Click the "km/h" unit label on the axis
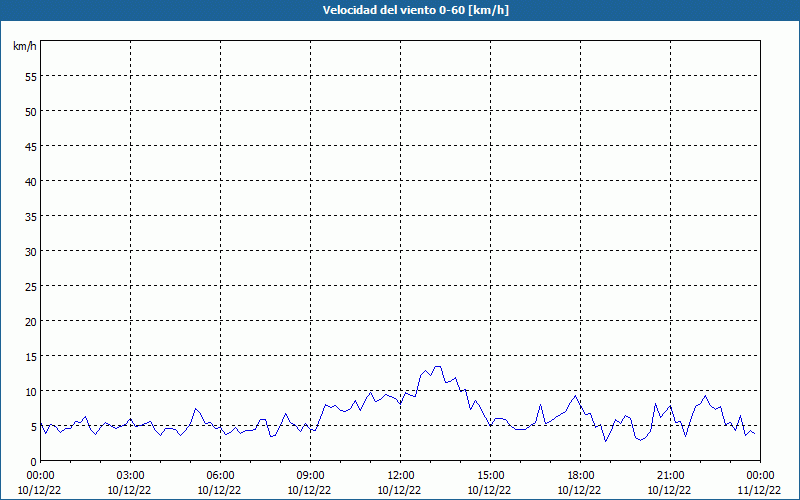Screen dimensions: 800x500 [x=24, y=47]
